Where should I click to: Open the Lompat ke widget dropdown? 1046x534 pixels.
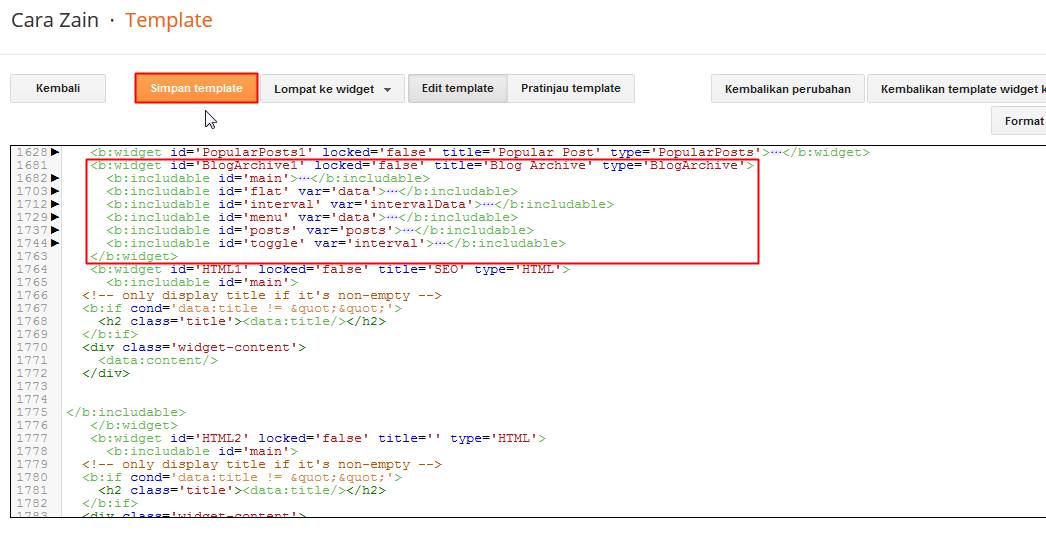click(332, 89)
